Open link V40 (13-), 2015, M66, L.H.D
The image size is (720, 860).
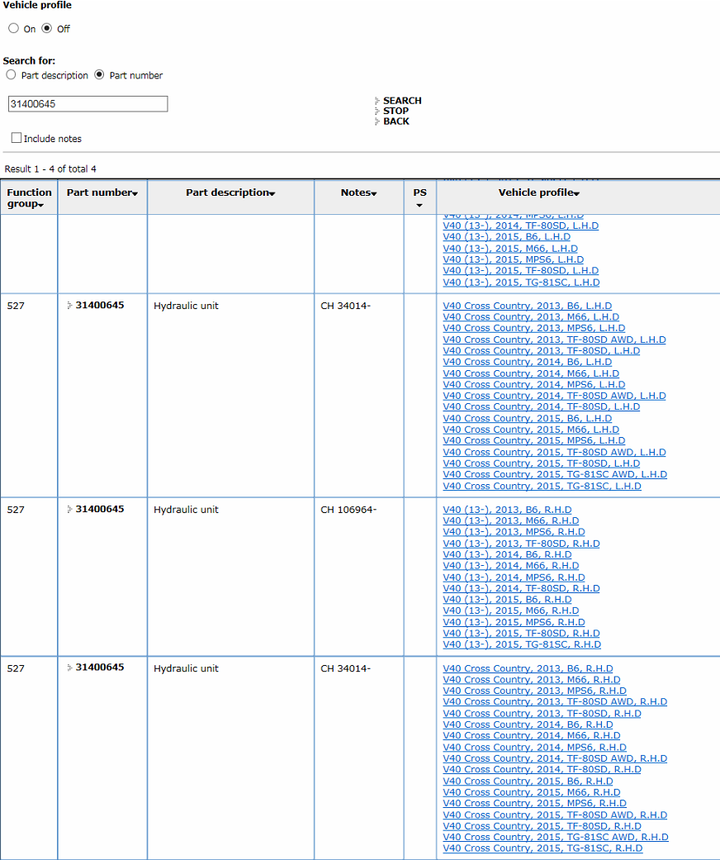point(510,248)
